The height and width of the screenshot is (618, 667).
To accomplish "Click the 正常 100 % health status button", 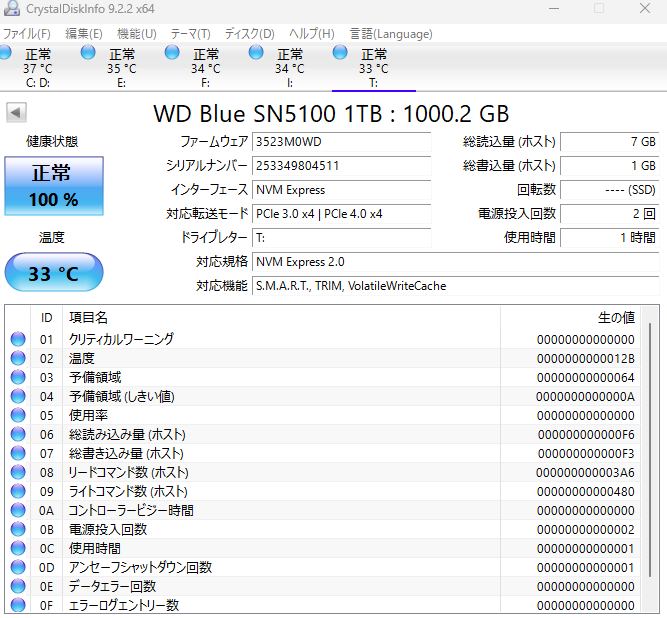I will pos(54,186).
